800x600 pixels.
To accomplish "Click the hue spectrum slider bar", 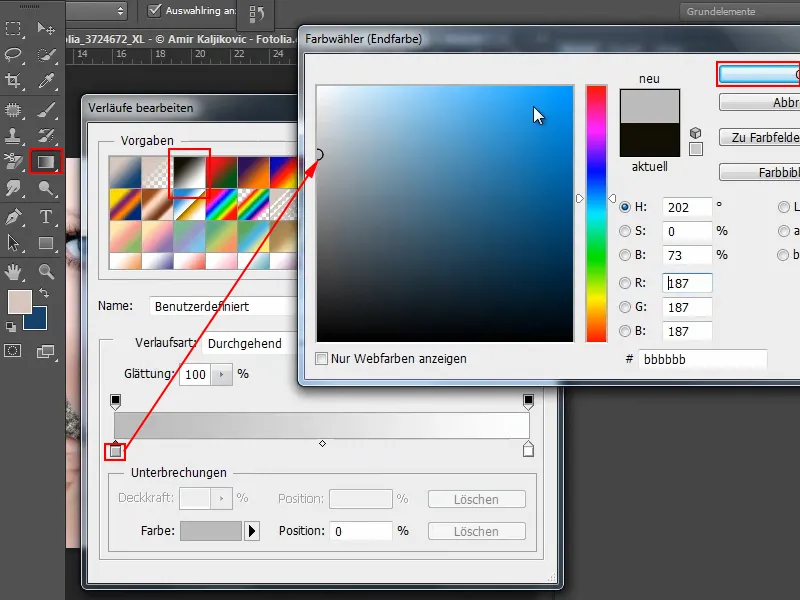I will tap(596, 214).
